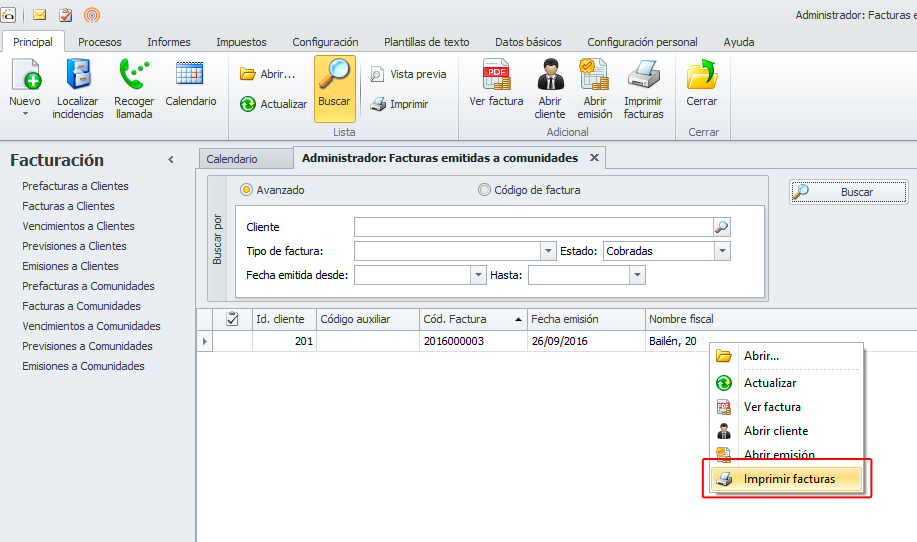
Task: Open Vista previa in ribbon
Action: tap(408, 74)
